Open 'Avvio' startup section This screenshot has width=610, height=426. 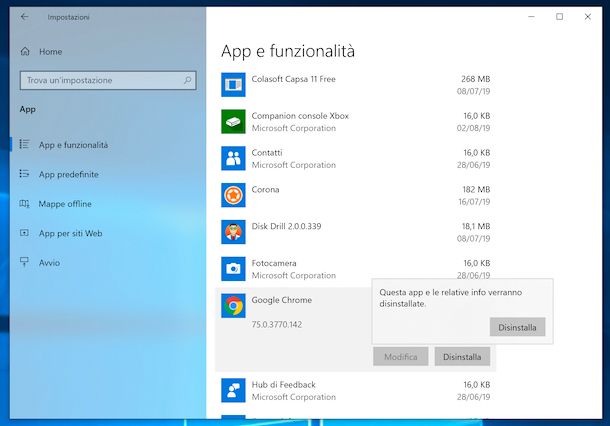coord(49,263)
